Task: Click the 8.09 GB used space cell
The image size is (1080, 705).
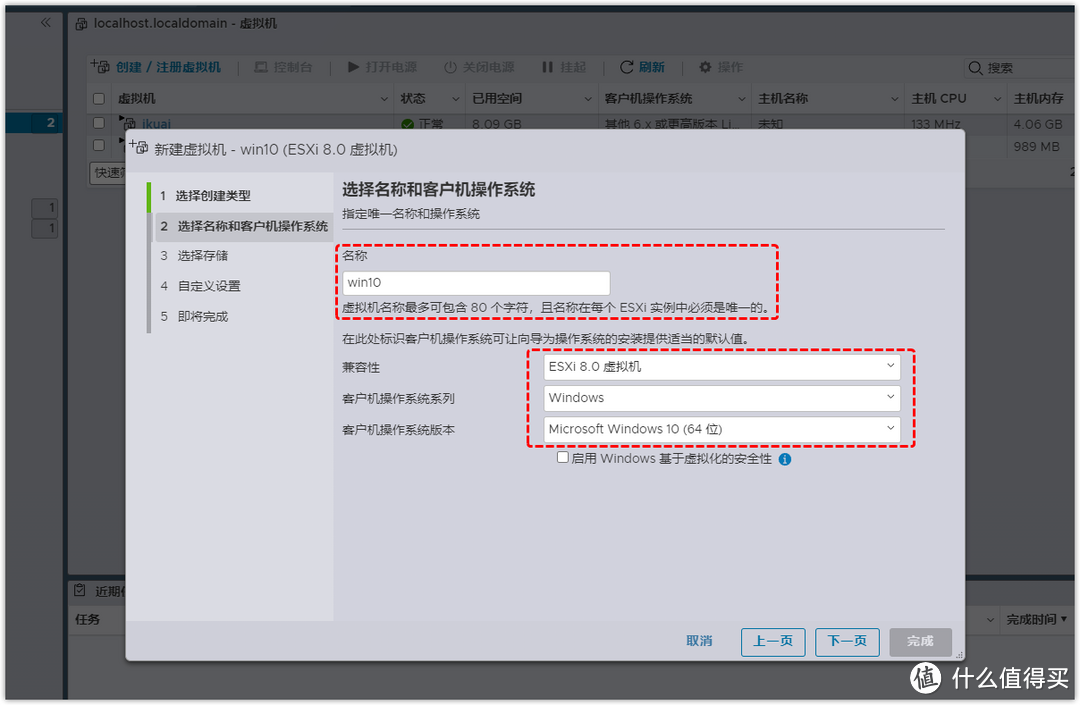Action: [497, 124]
